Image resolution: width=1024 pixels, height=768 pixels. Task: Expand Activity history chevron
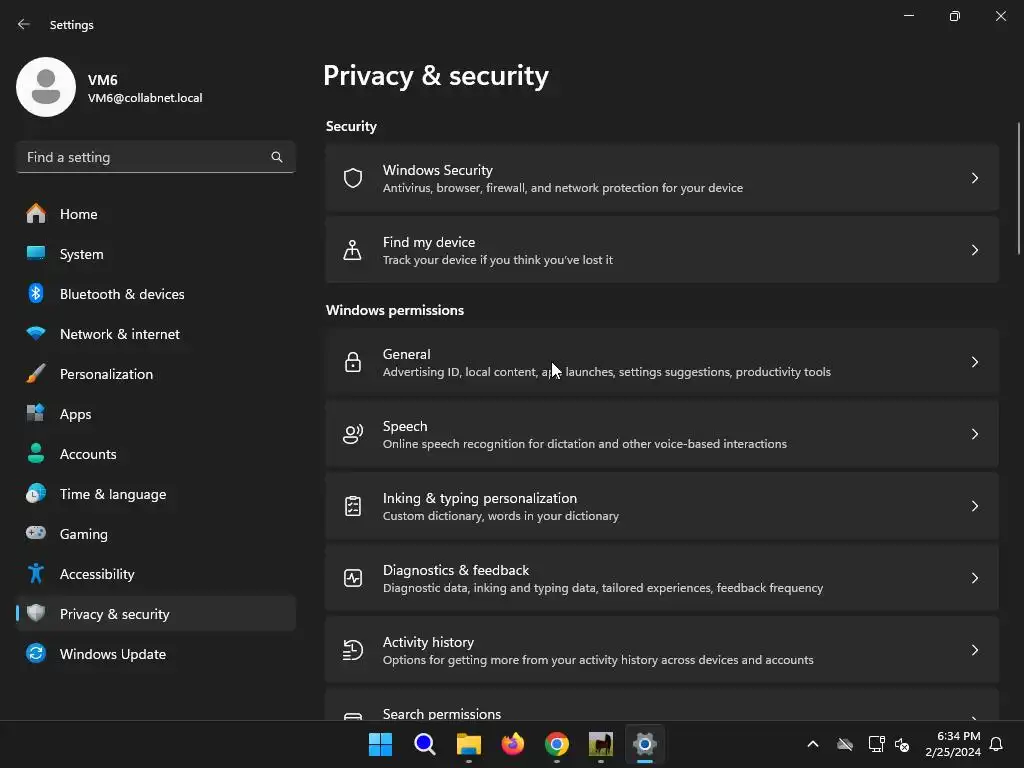point(974,650)
